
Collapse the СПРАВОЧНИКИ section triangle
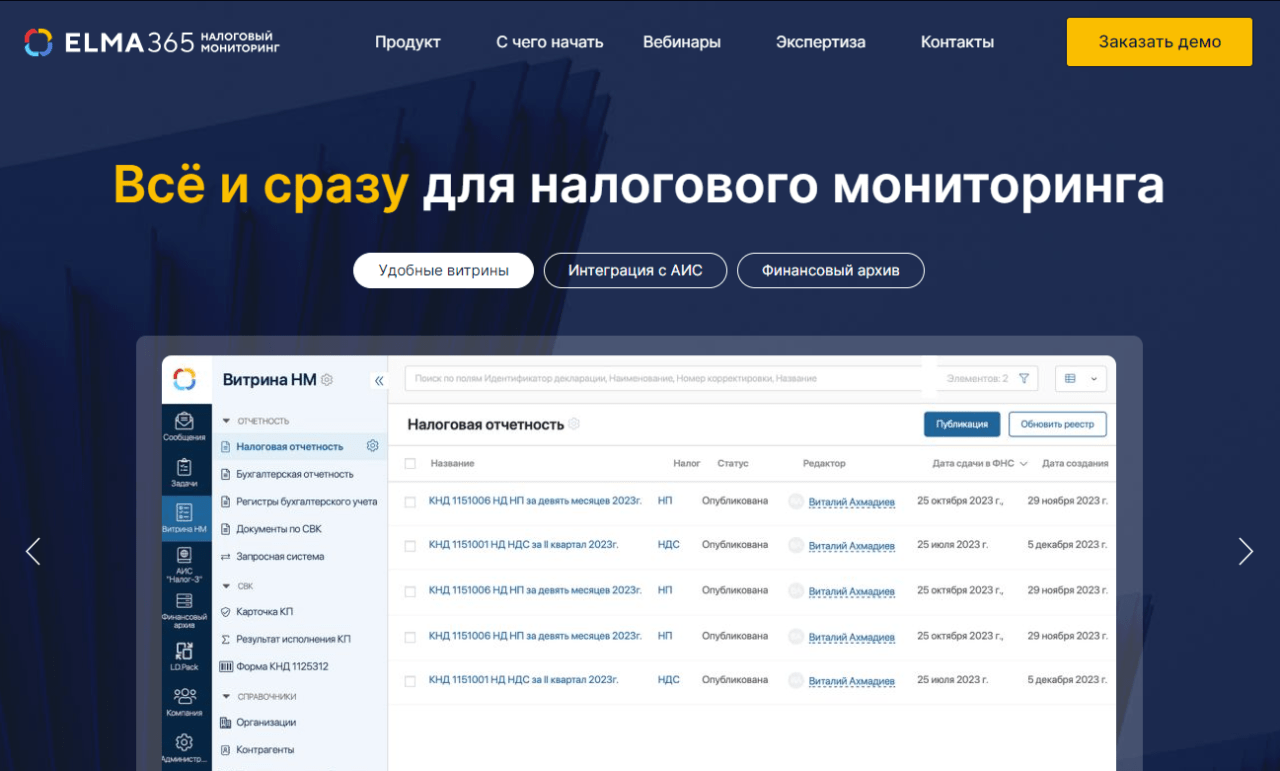[x=226, y=696]
